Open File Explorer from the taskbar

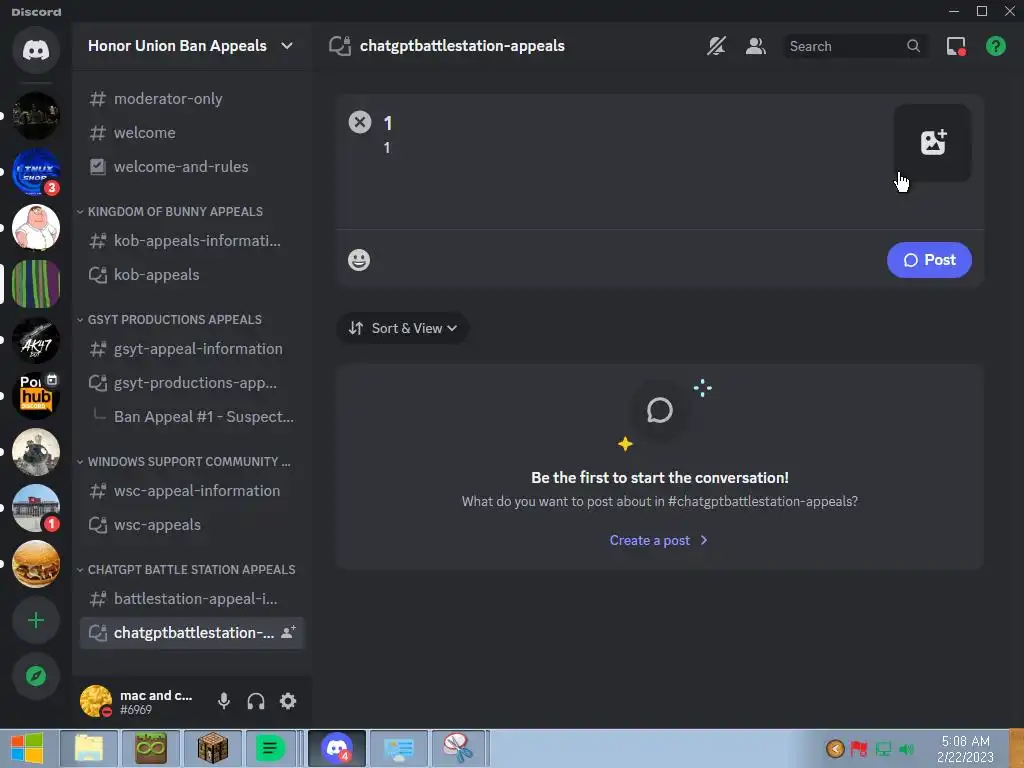[89, 748]
